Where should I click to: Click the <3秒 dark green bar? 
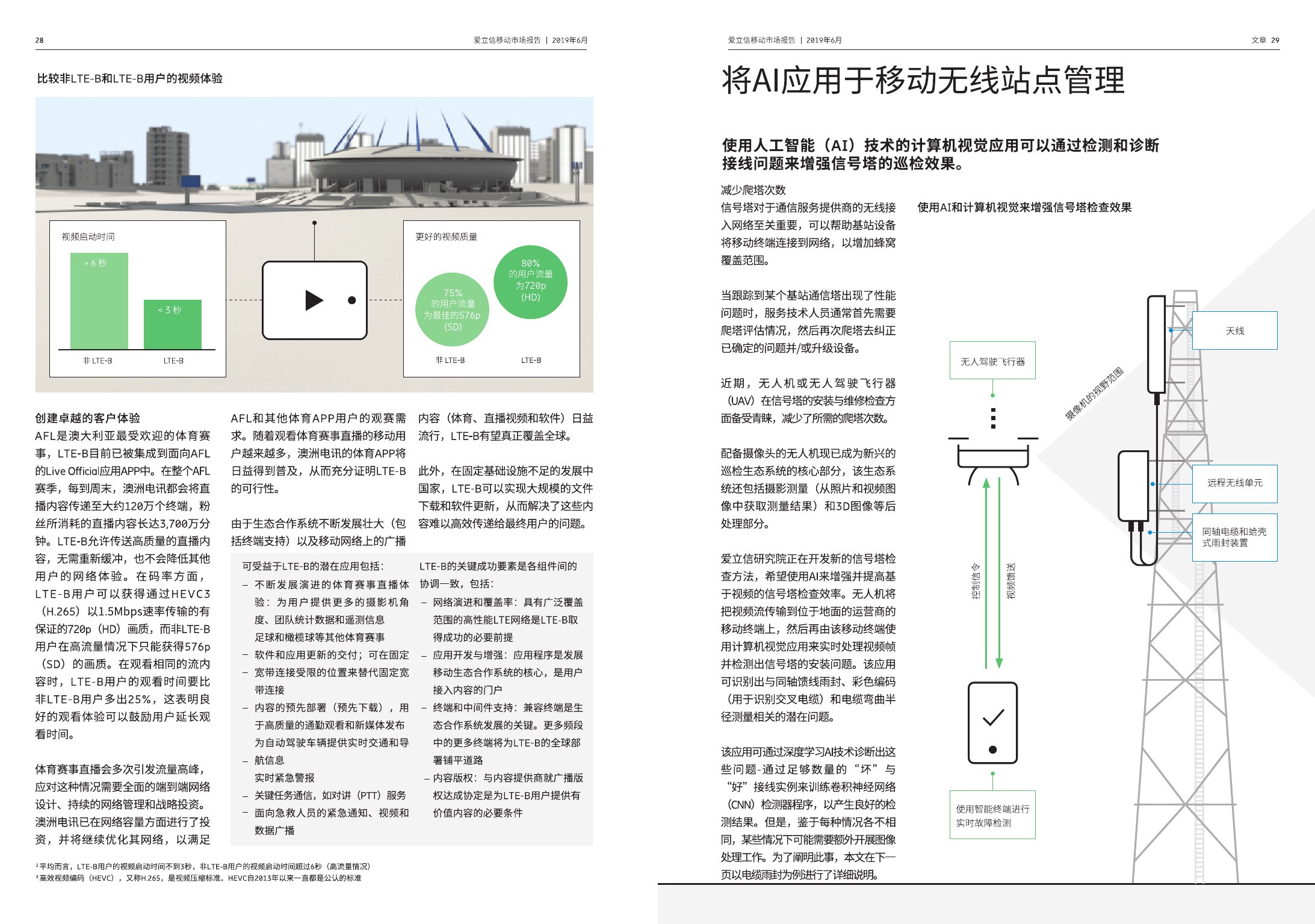click(172, 324)
